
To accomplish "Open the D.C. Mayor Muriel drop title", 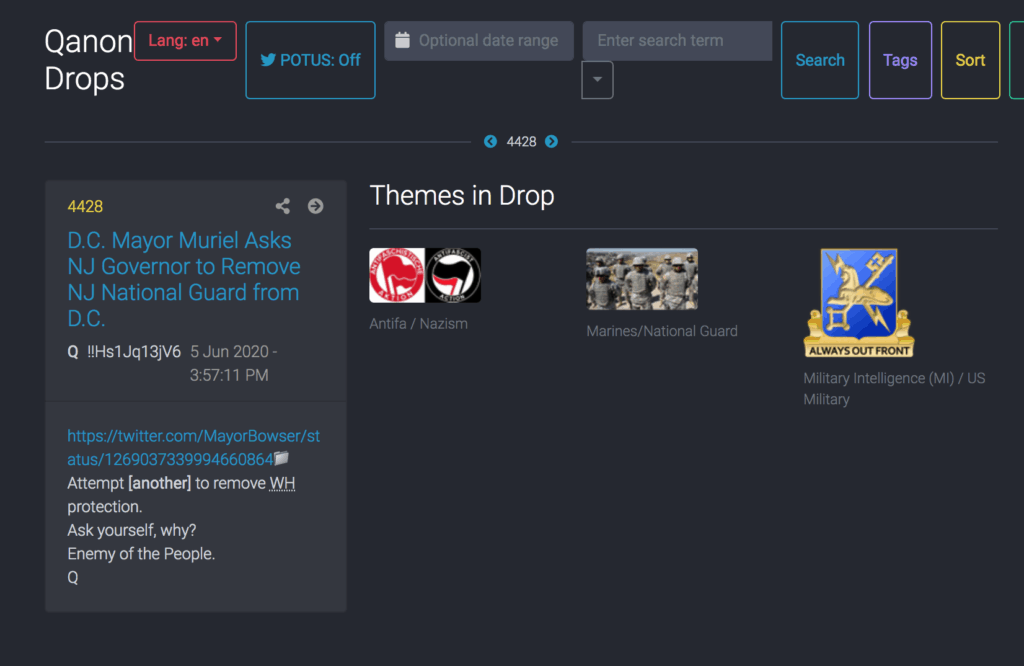I will [184, 279].
